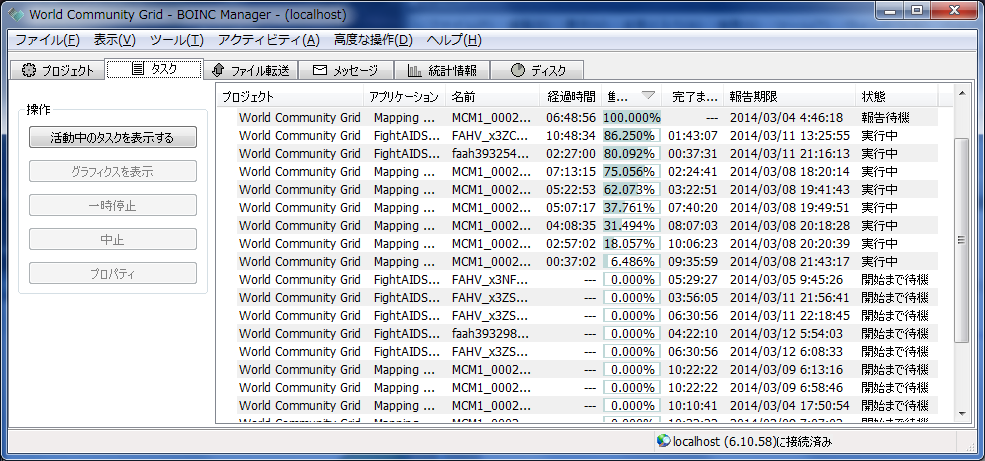Viewport: 985px width, 461px height.
Task: Open the 高度な操作(D) menu
Action: [373, 40]
